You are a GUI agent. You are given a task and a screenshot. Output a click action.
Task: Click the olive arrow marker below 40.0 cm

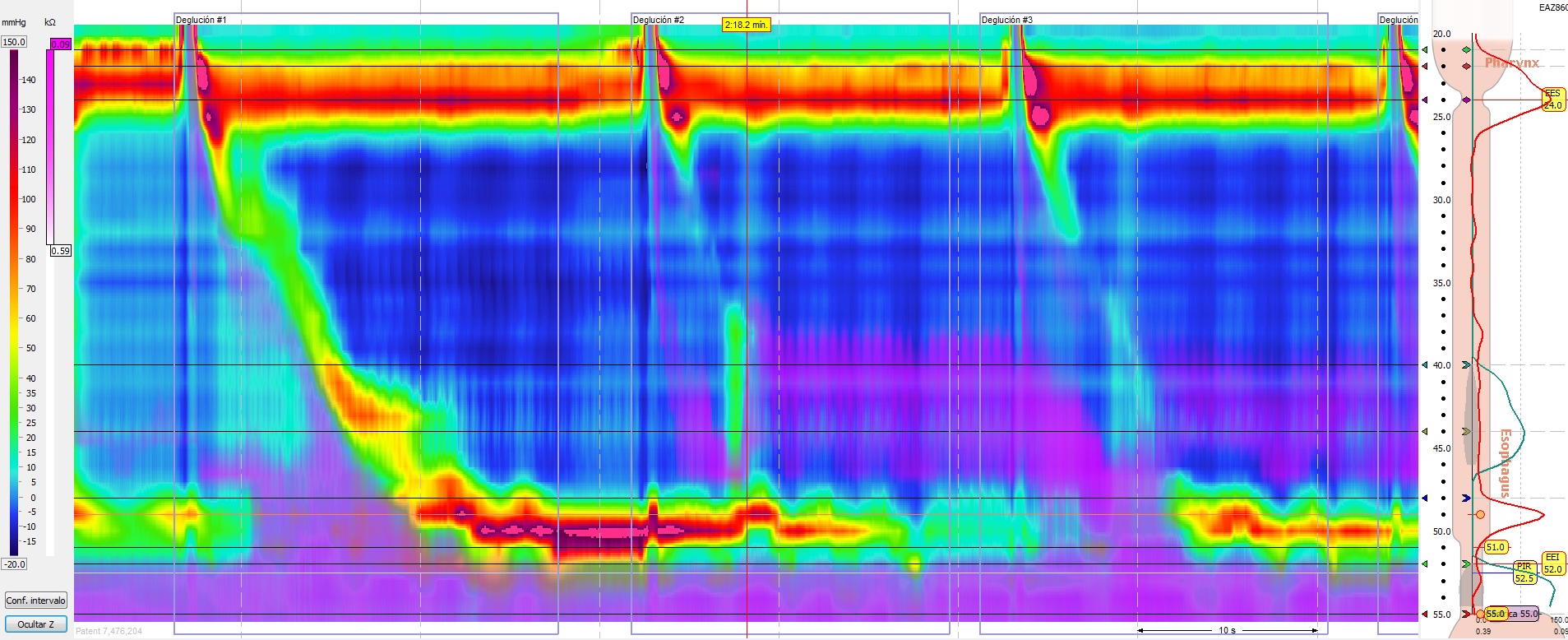(x=1466, y=432)
